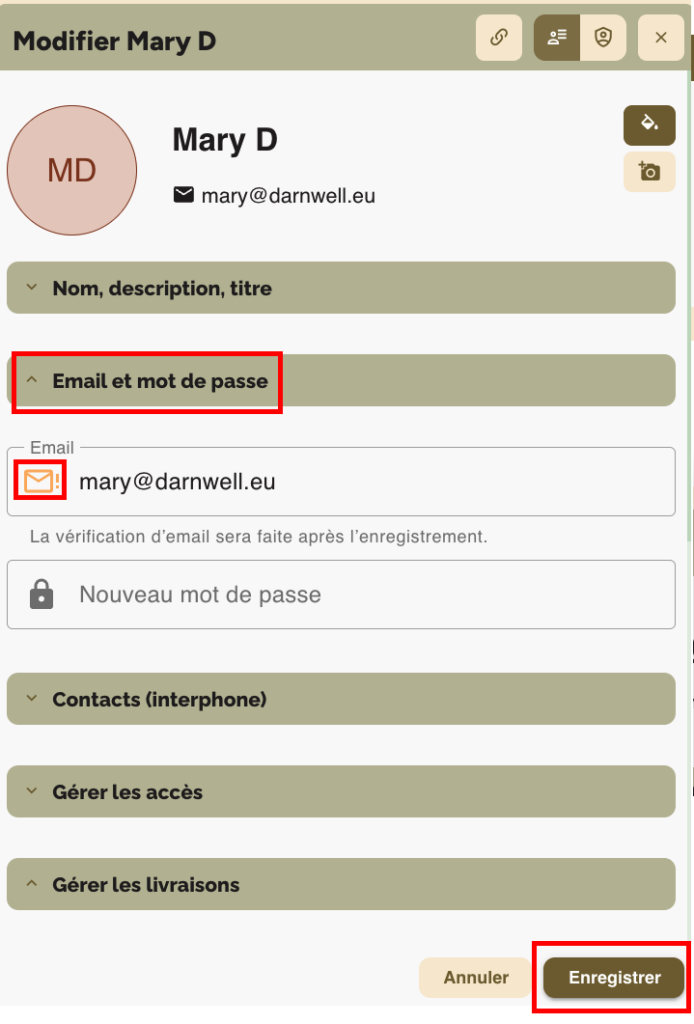The width and height of the screenshot is (694, 1024).
Task: Click the chevron next to Gérer les accès
Action: point(32,792)
